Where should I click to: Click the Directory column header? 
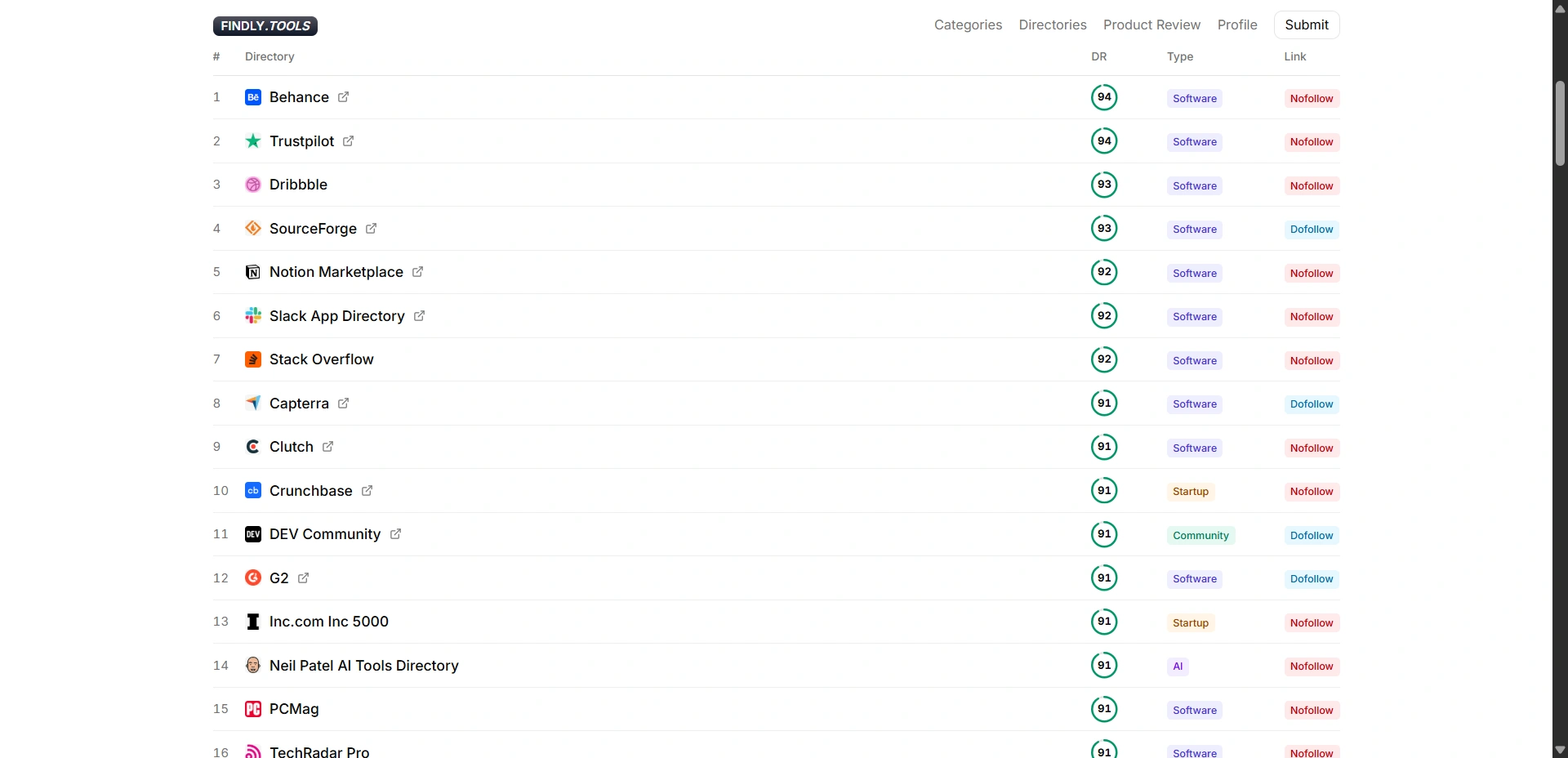(269, 56)
